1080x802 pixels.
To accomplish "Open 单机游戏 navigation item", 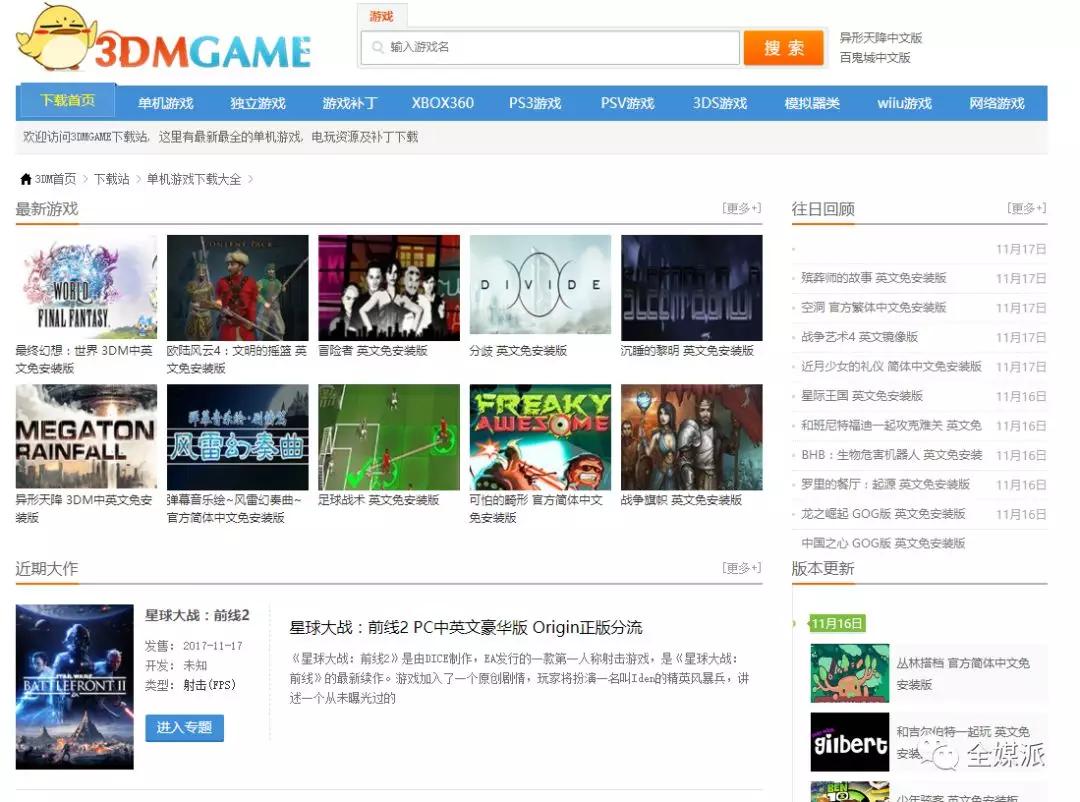I will (x=165, y=103).
